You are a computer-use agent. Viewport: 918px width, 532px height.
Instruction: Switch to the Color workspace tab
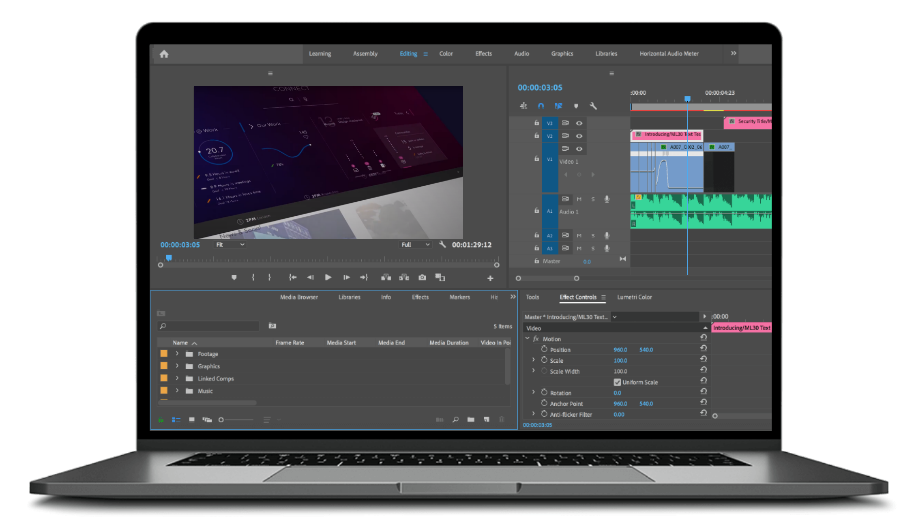(446, 54)
